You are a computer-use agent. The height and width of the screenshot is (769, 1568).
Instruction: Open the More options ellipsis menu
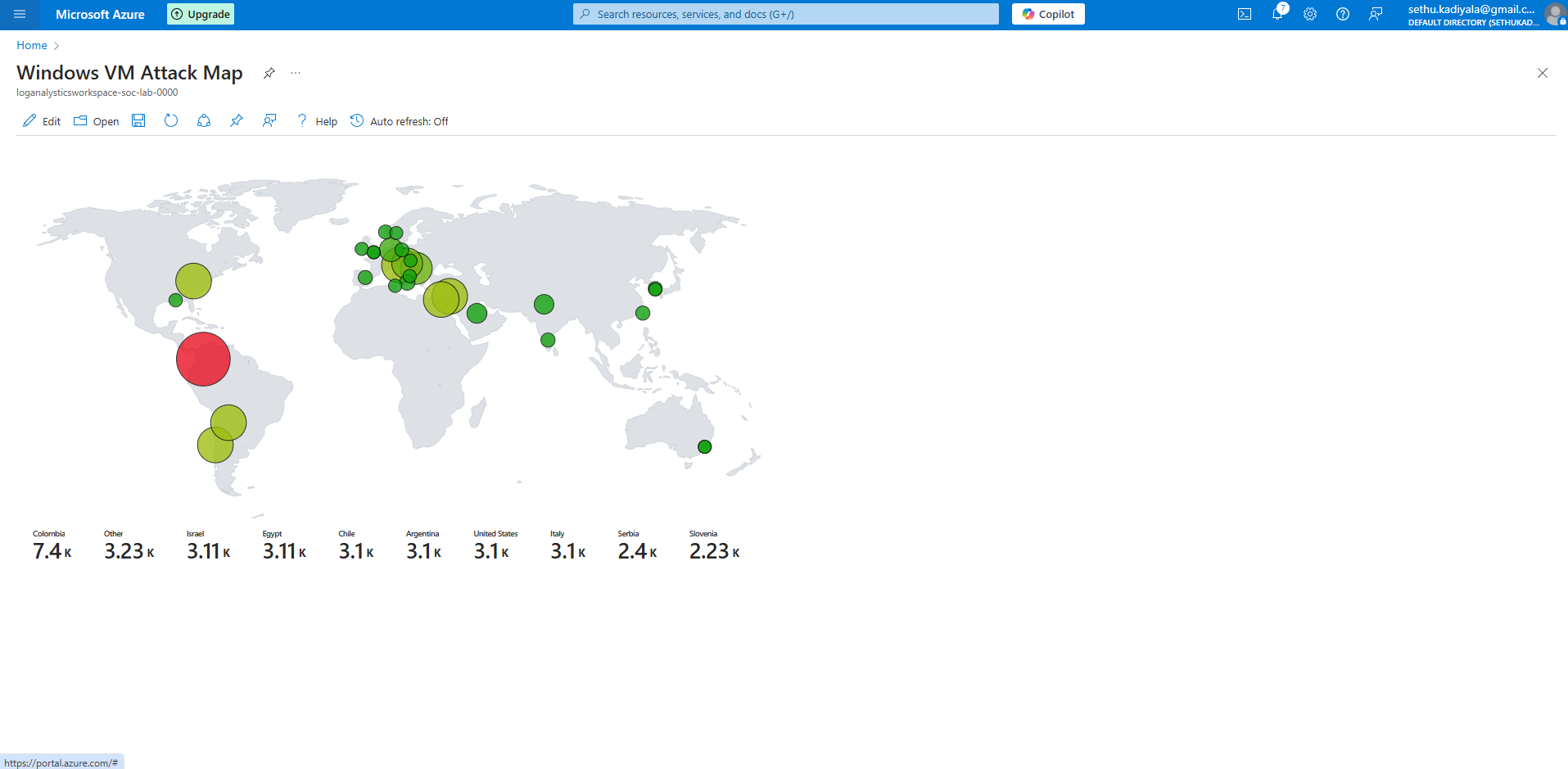pos(296,73)
